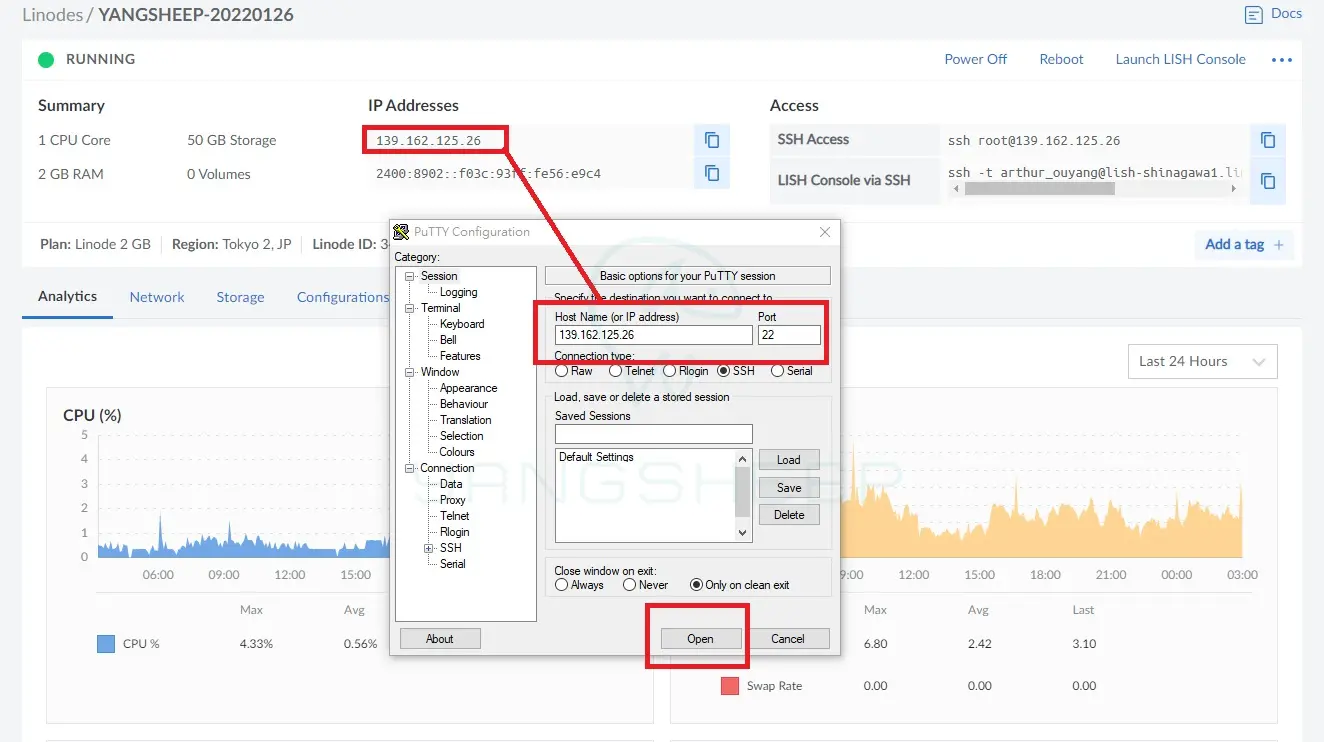Collapse the Connection tree node

(410, 468)
